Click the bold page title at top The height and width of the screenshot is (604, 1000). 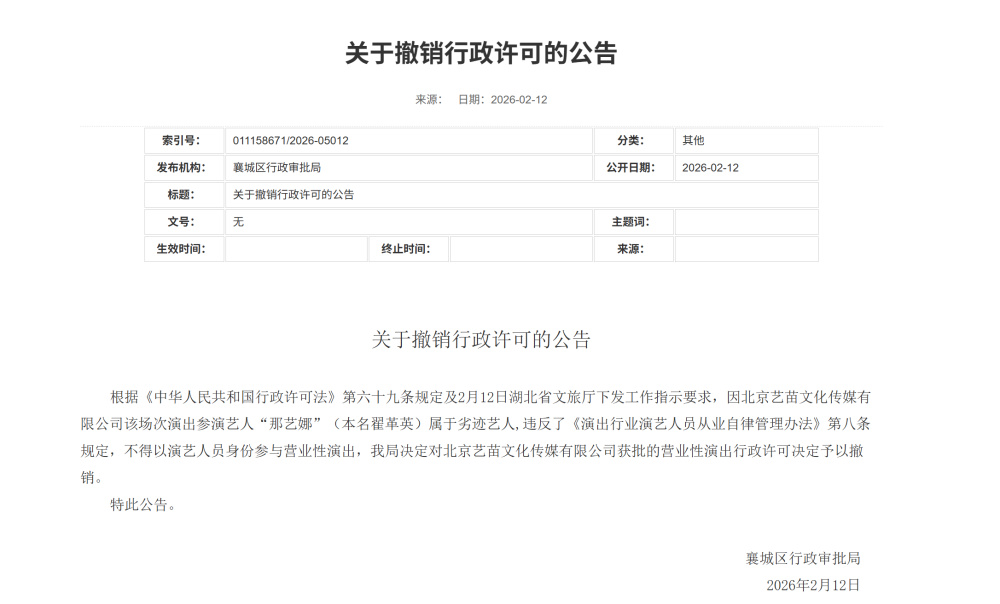[x=481, y=54]
